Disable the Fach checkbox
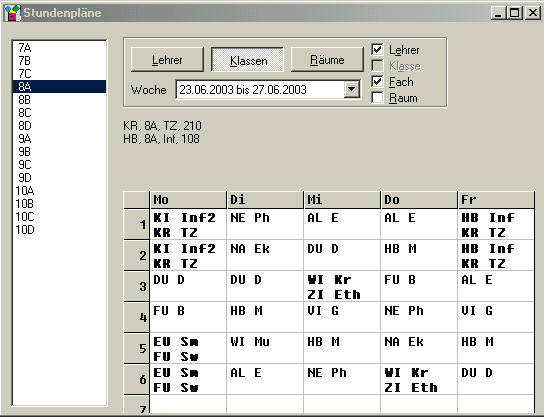 pyautogui.click(x=377, y=82)
